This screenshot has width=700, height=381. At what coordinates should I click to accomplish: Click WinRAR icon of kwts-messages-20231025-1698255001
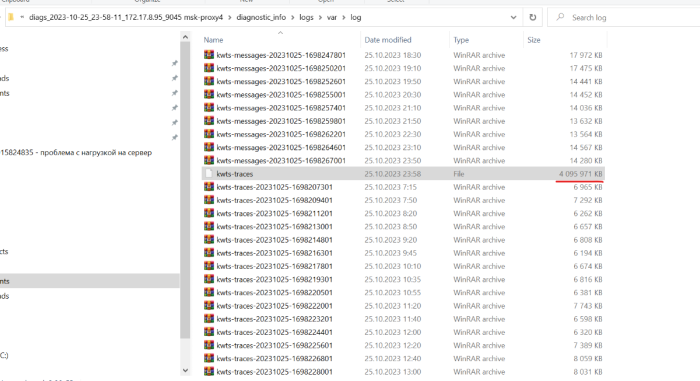208,94
